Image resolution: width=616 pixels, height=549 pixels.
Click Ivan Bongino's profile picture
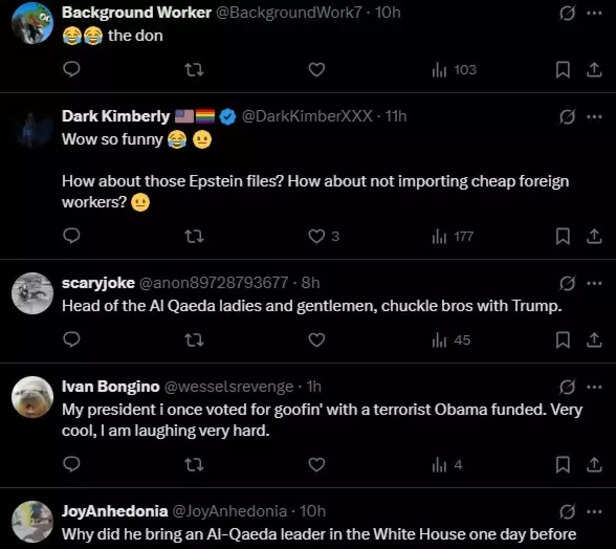32,397
